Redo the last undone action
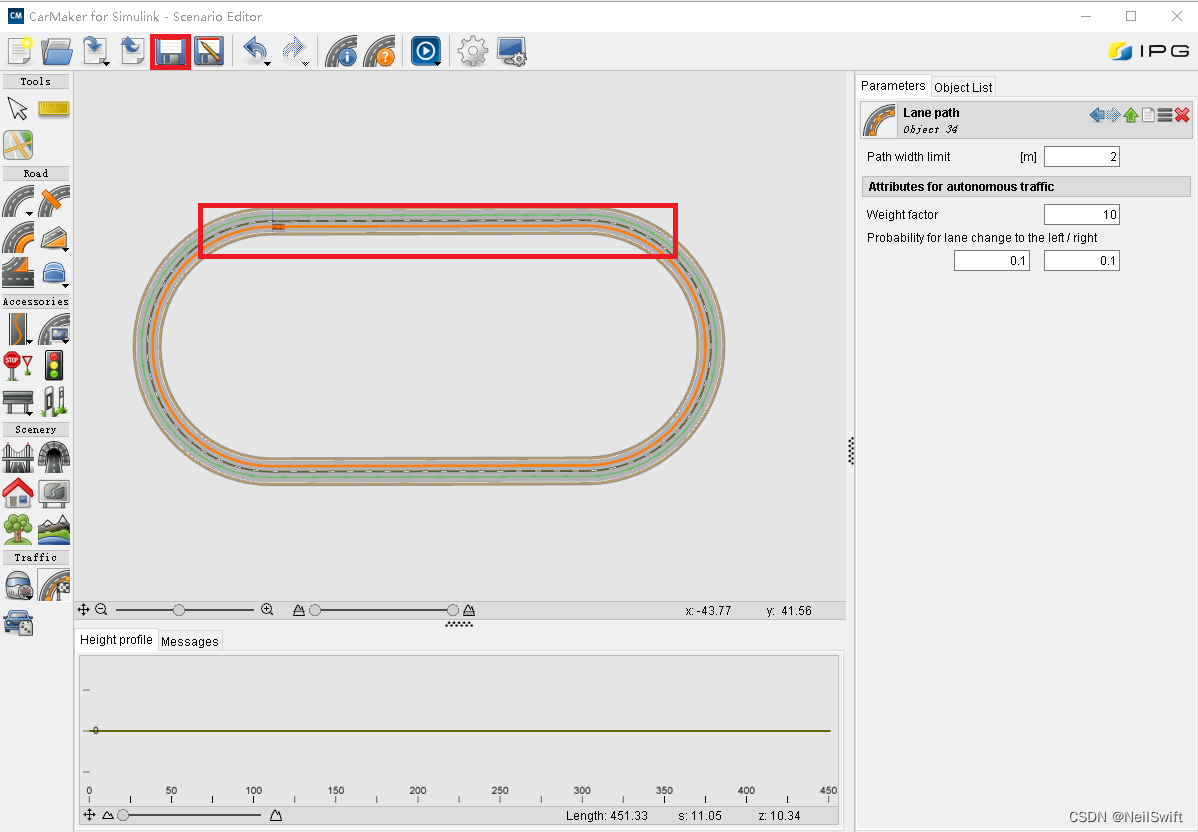1198x832 pixels. [x=293, y=51]
